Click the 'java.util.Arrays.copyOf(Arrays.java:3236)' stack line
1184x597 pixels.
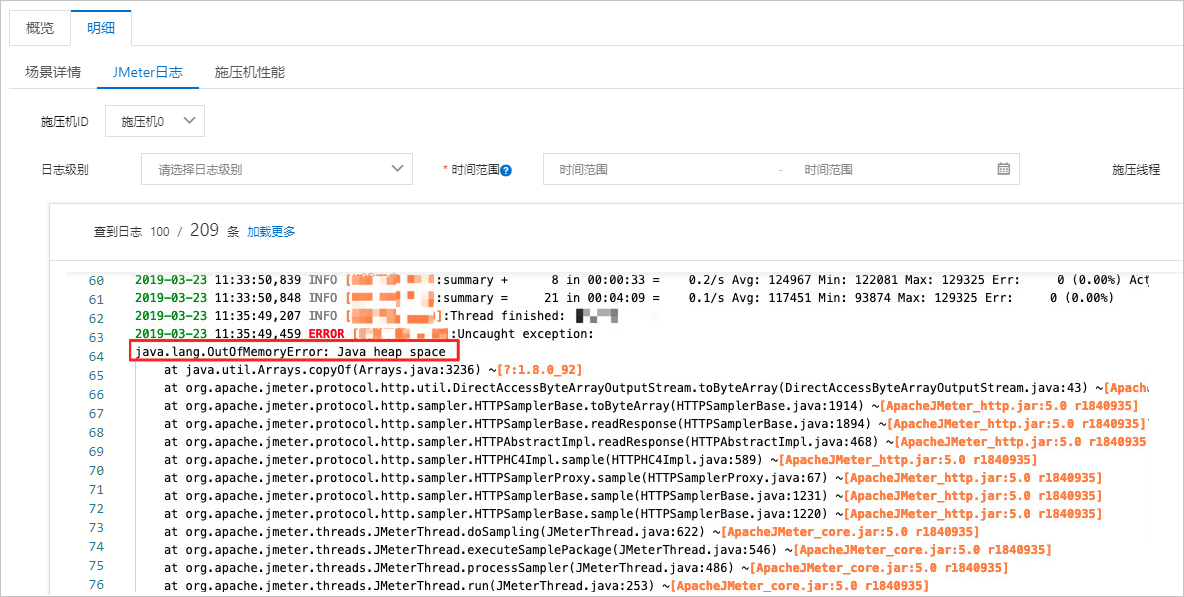[x=373, y=370]
